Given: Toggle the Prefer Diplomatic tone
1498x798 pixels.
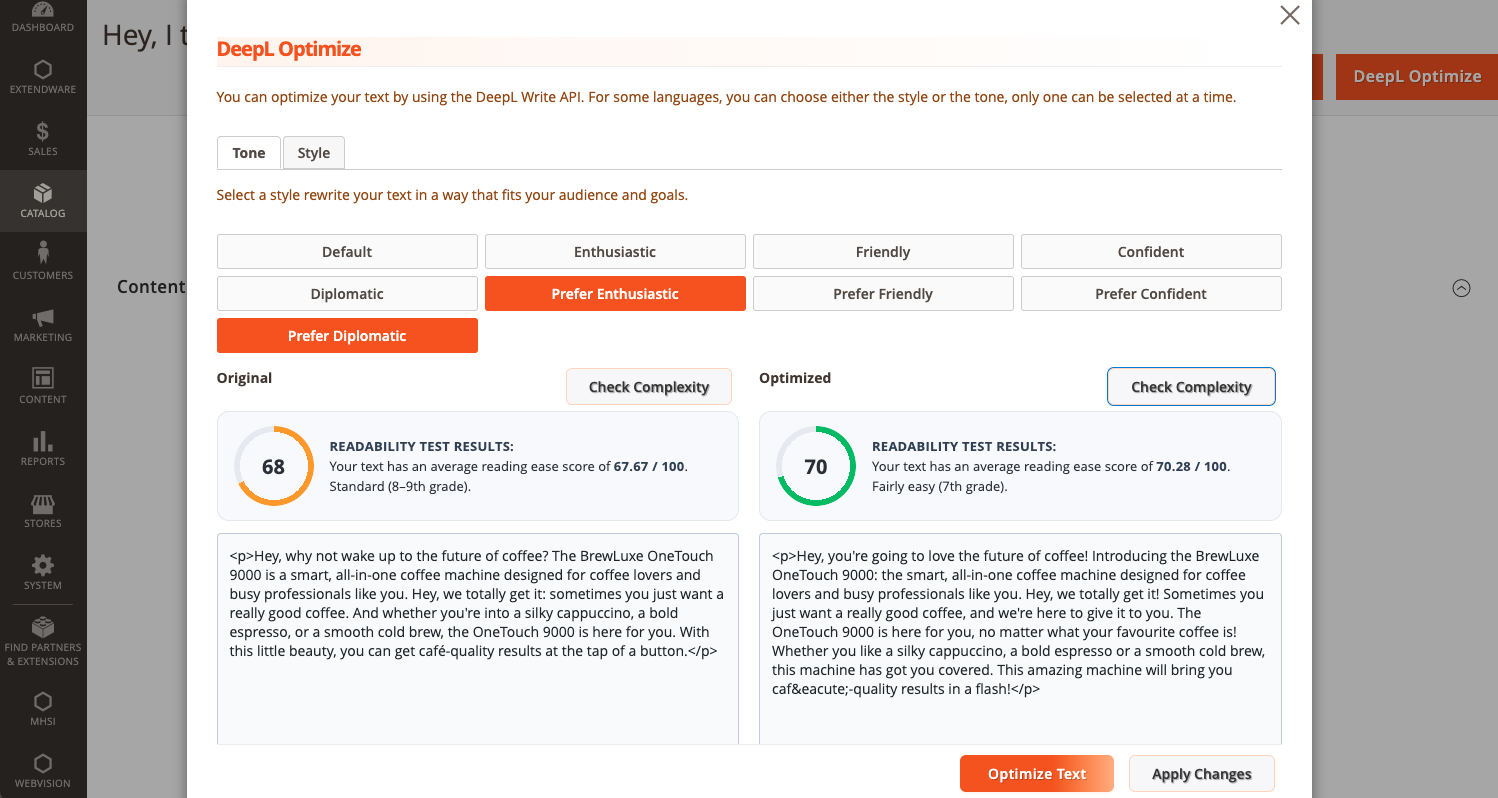Looking at the screenshot, I should pyautogui.click(x=347, y=336).
